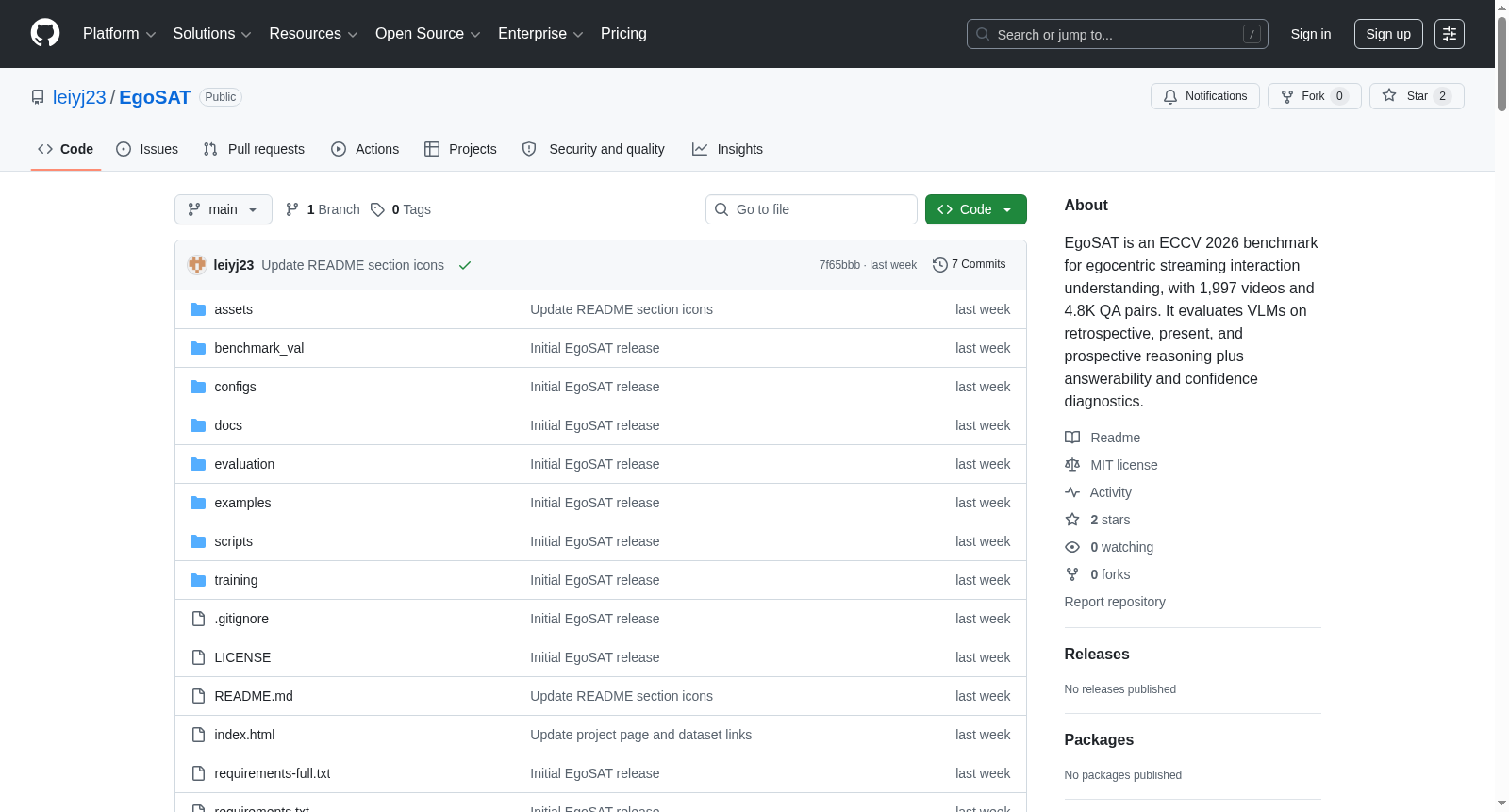The image size is (1509, 812).
Task: Open commit hash 7f65bbb
Action: (x=839, y=265)
